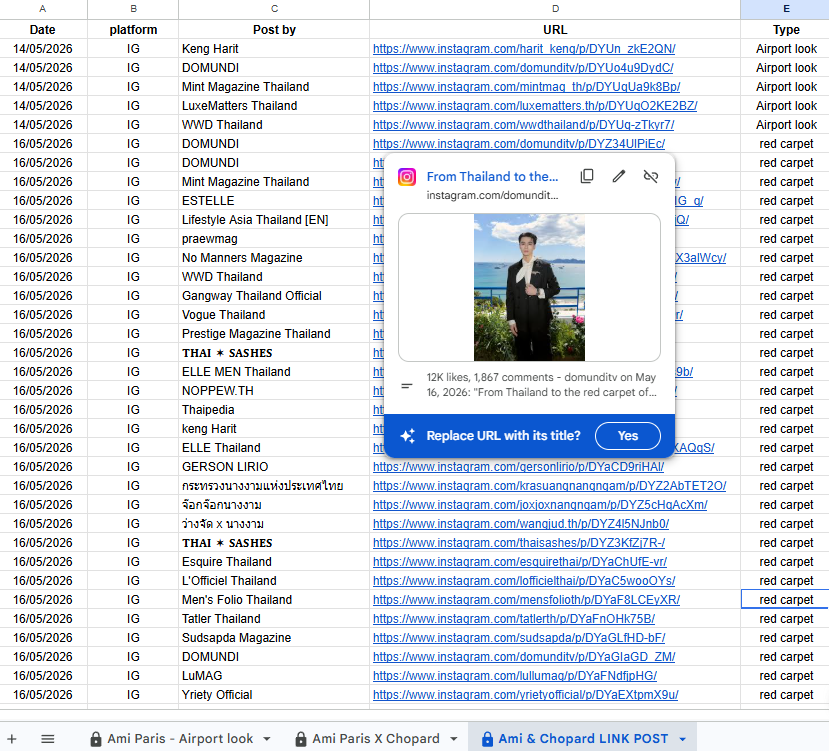Viewport: 829px width, 751px height.
Task: Select 'Airport look' cell in Keng Harit row
Action: (785, 49)
